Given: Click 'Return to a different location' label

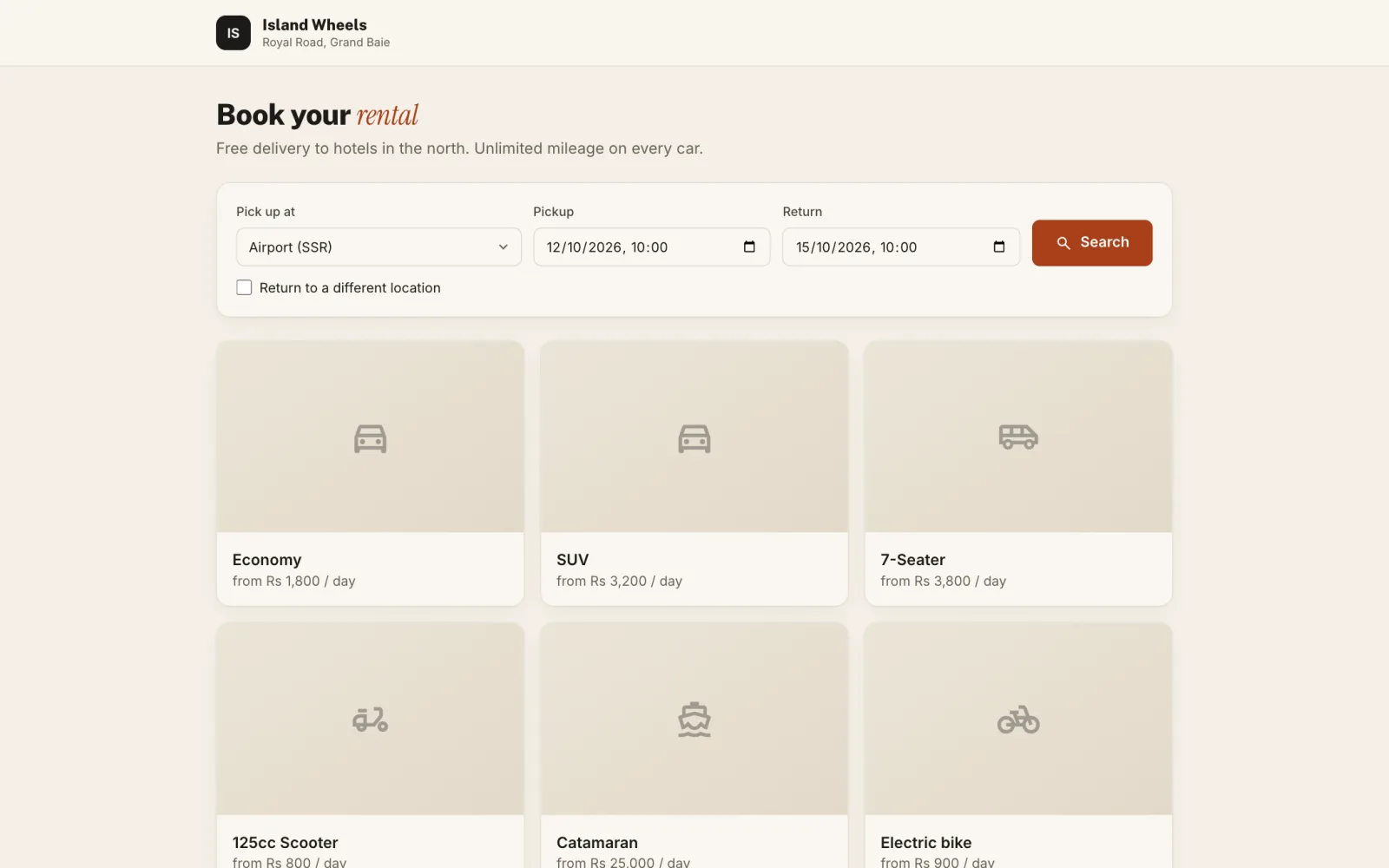Looking at the screenshot, I should click(350, 287).
